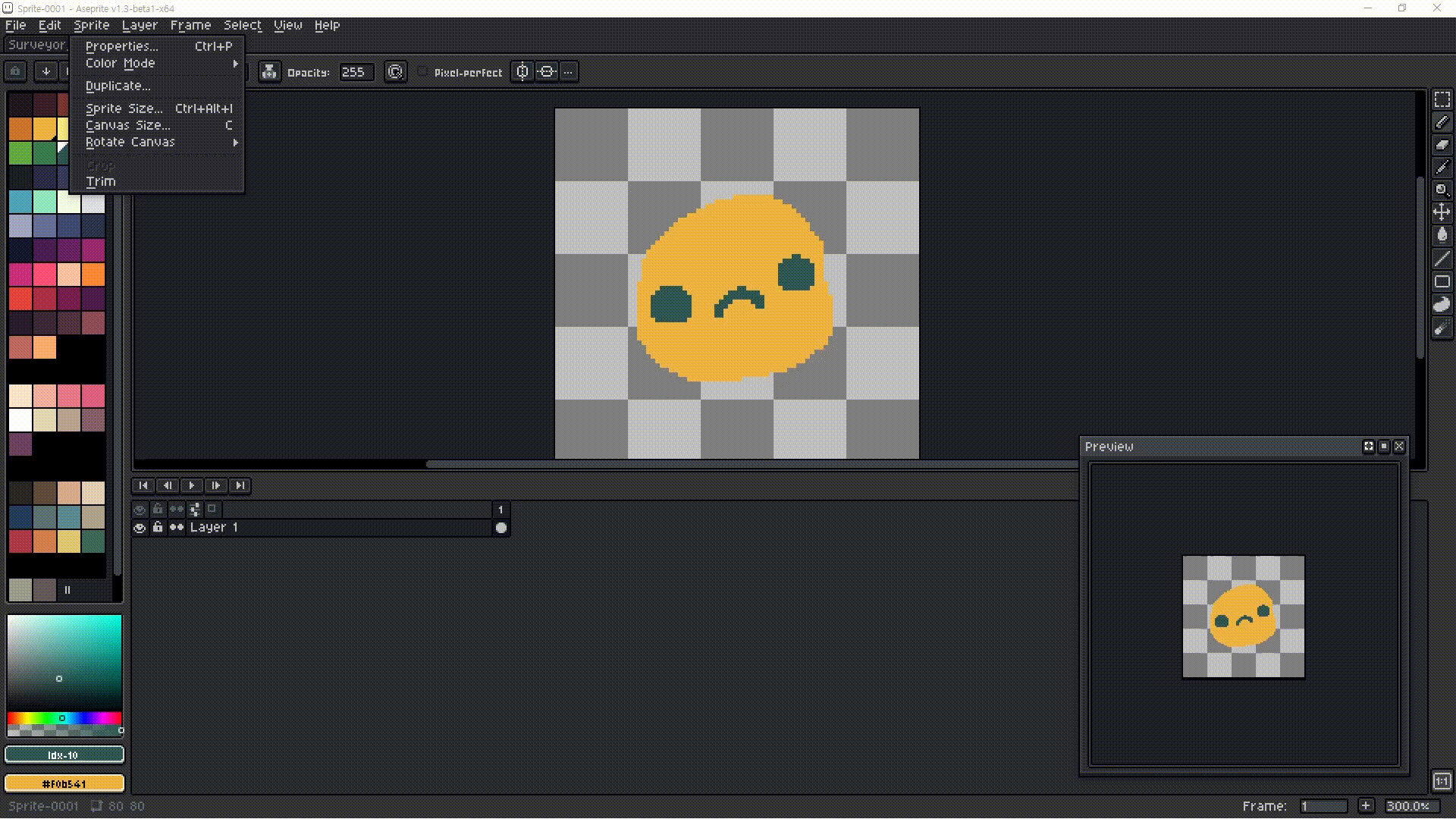Choose Duplicate... from Sprite menu
The height and width of the screenshot is (819, 1456).
click(x=157, y=86)
